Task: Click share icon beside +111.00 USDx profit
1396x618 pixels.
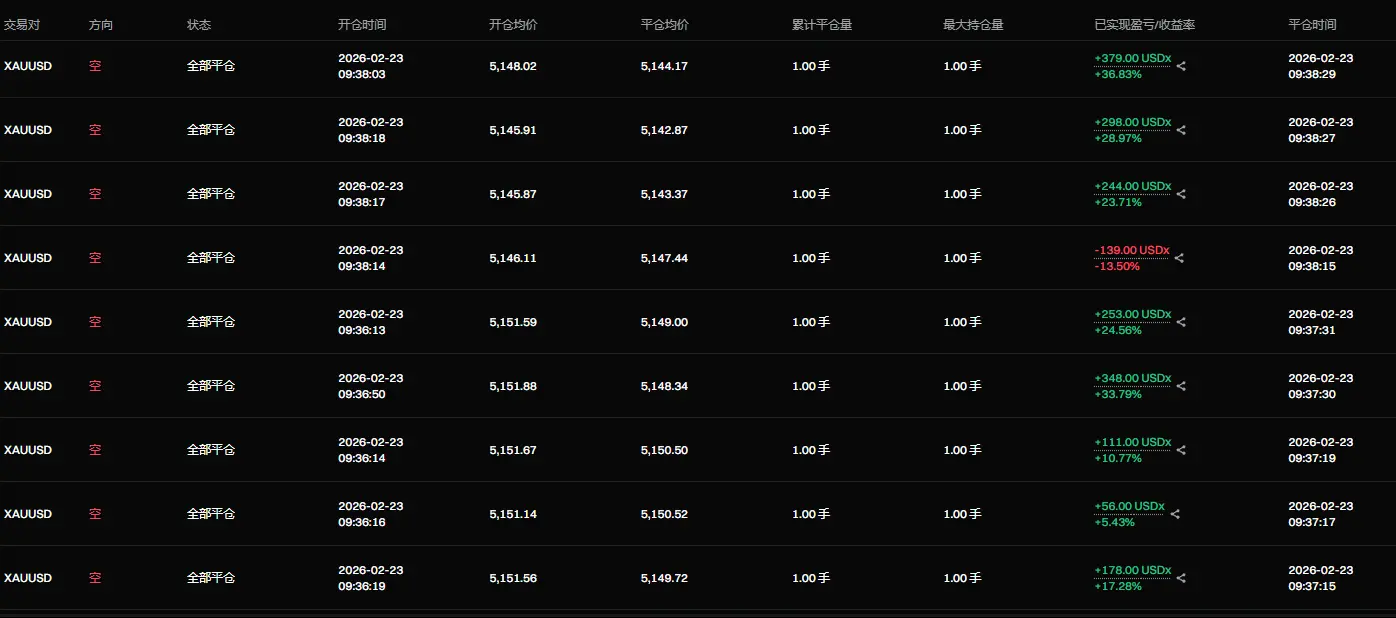Action: [x=1181, y=450]
